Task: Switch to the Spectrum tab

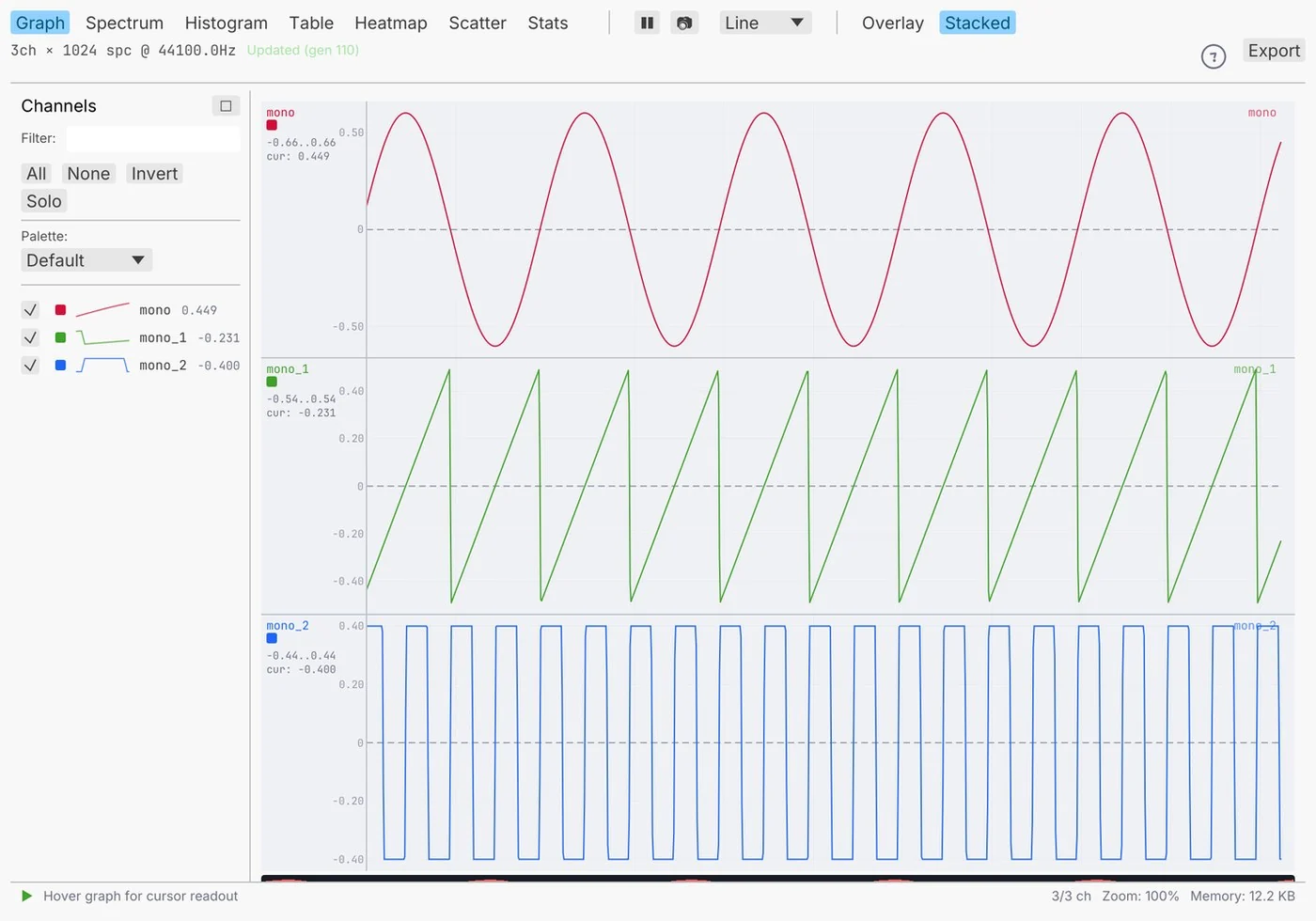Action: [124, 23]
